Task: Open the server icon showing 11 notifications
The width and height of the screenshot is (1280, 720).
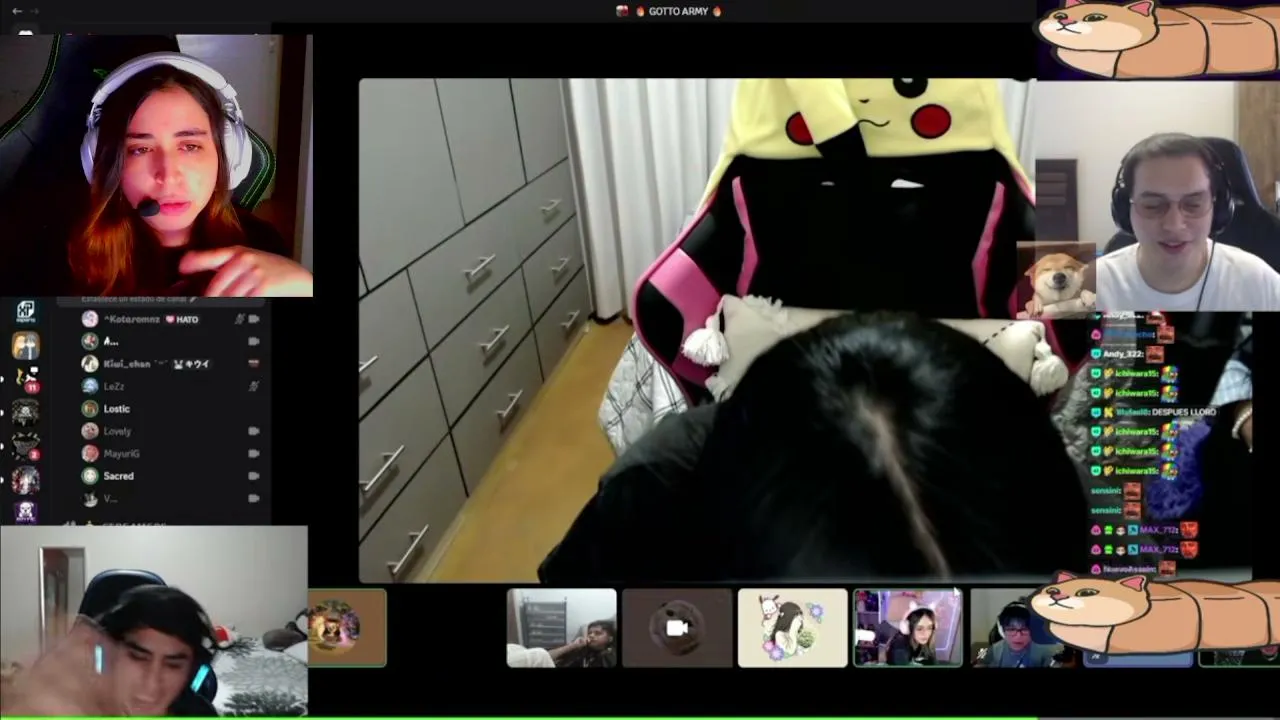Action: (25, 379)
